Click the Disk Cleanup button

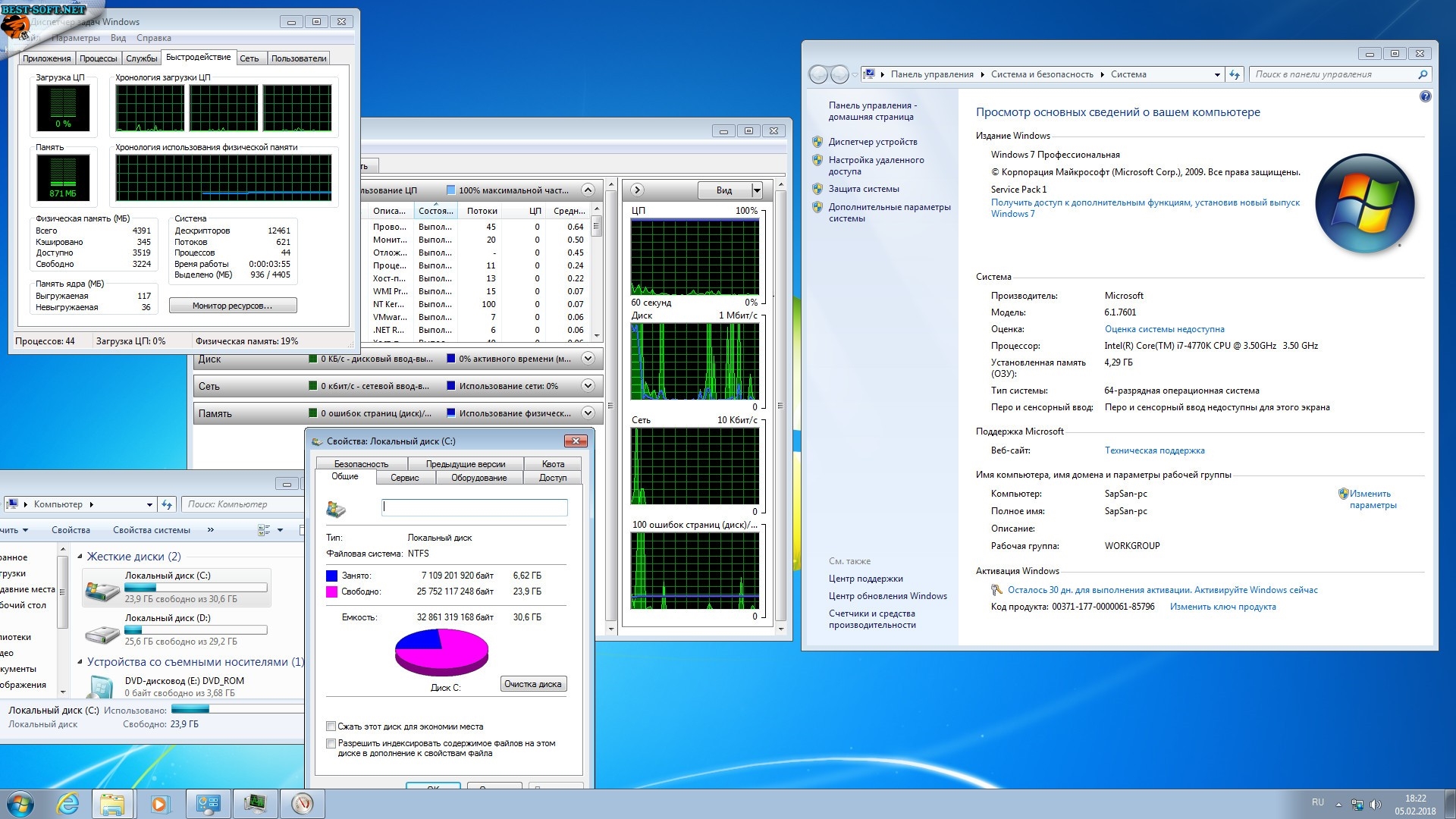tap(532, 684)
